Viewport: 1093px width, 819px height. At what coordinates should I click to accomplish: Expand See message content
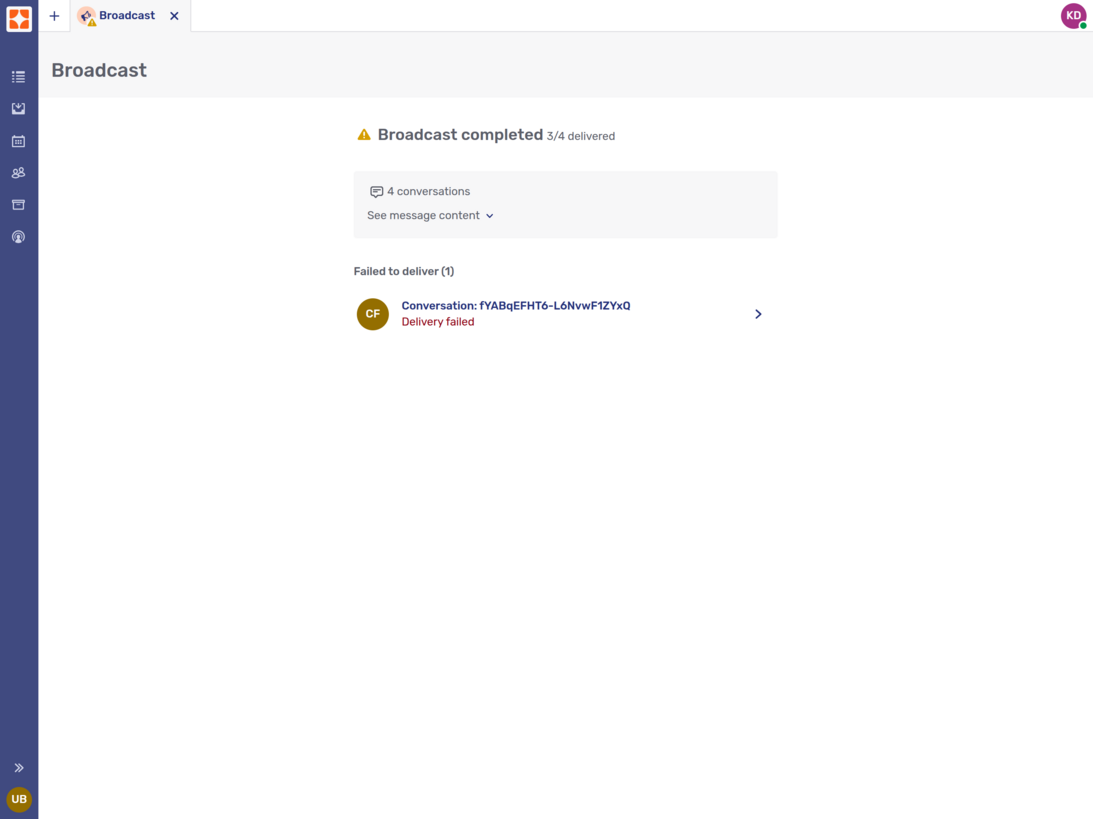430,215
